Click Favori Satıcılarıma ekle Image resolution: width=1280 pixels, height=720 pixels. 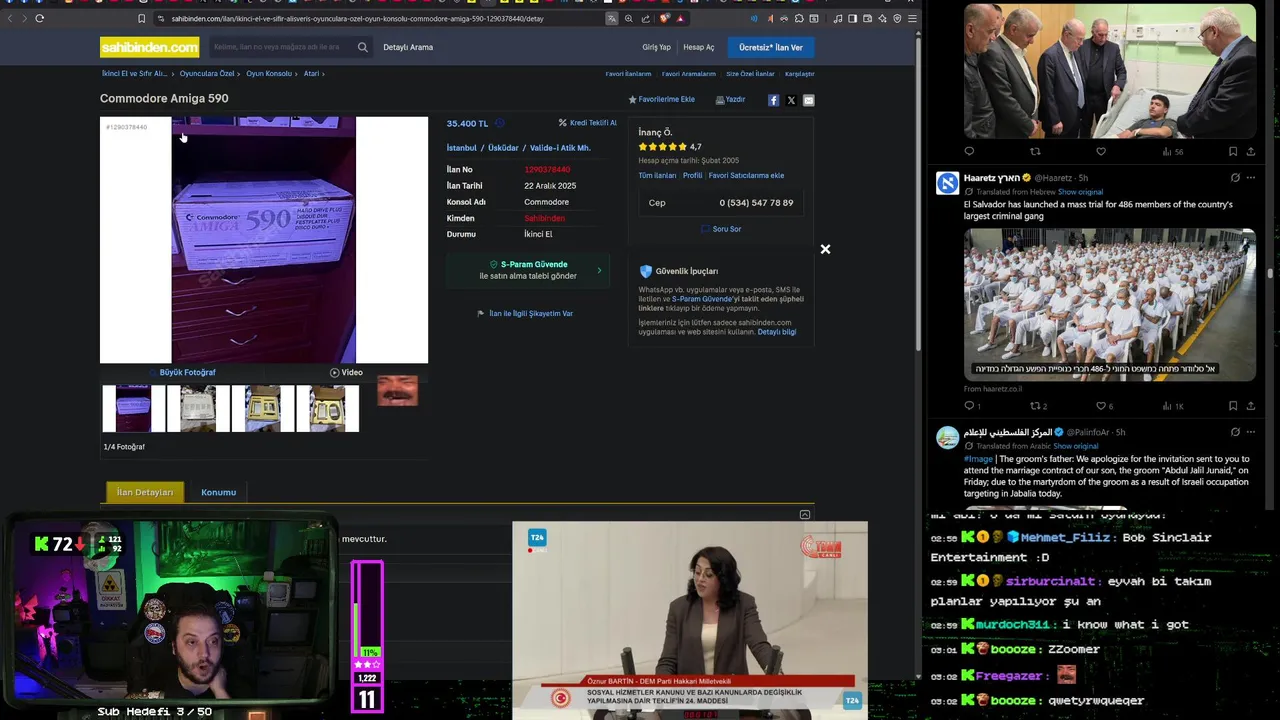tap(746, 176)
